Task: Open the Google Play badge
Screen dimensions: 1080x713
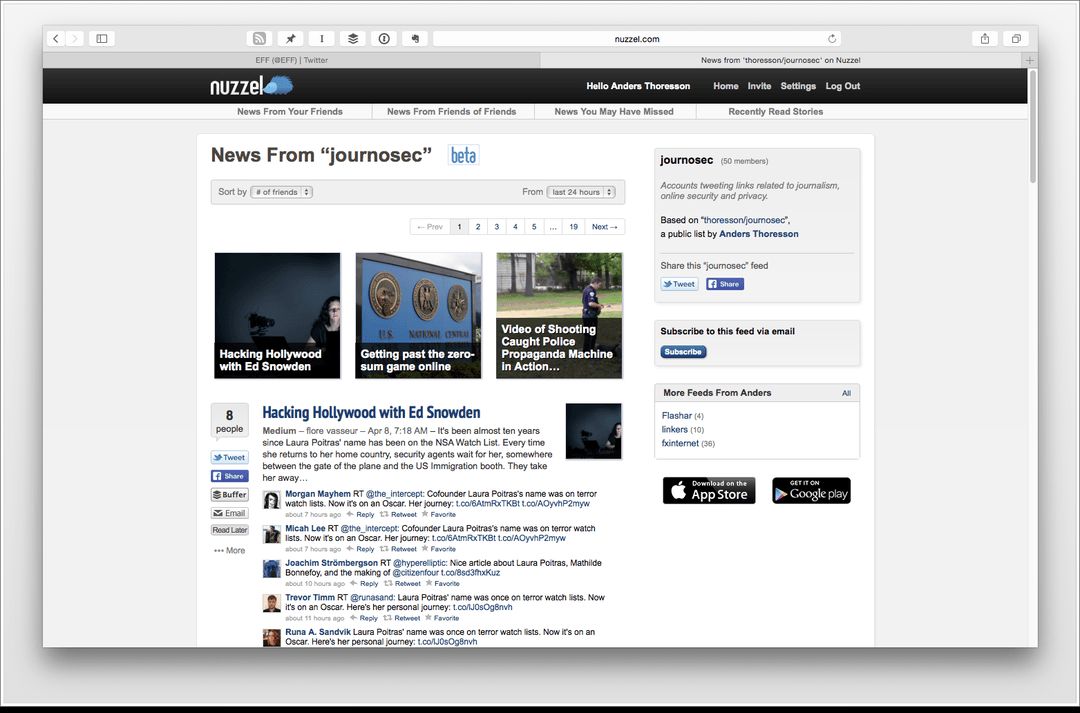Action: pos(811,490)
